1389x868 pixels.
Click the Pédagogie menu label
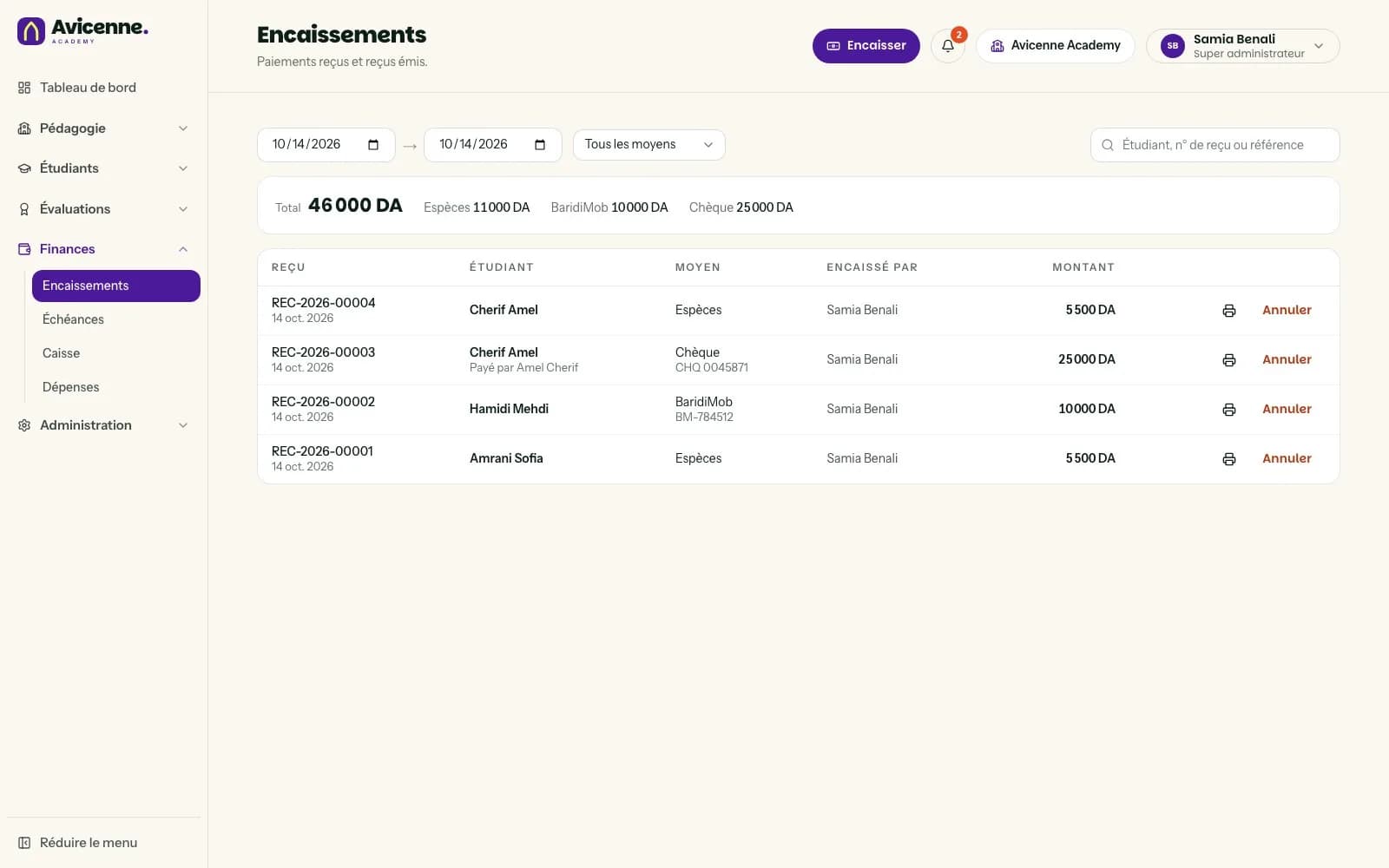coord(73,128)
